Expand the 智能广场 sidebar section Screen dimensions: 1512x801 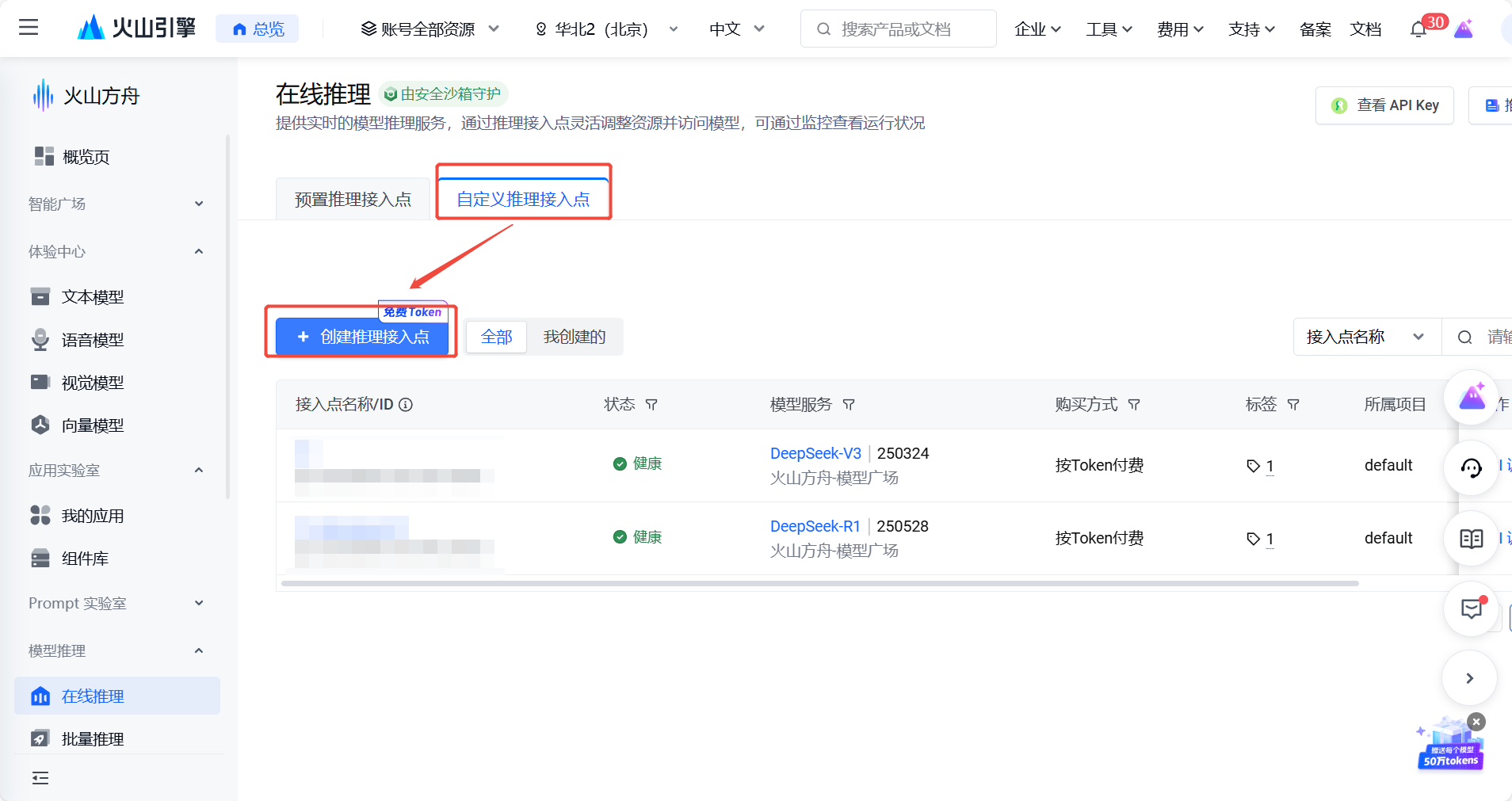117,204
